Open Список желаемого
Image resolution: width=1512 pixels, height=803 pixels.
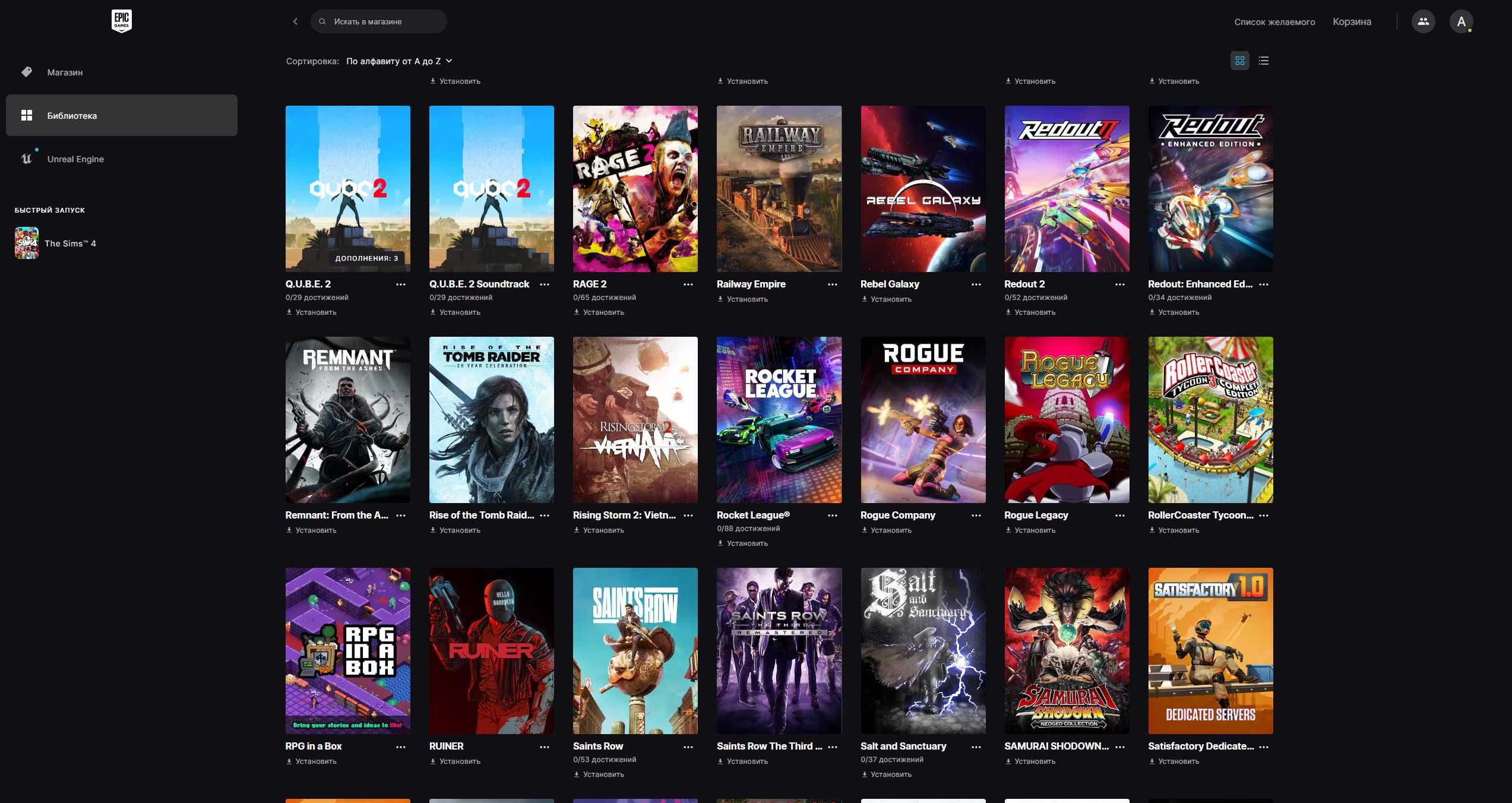[x=1274, y=22]
